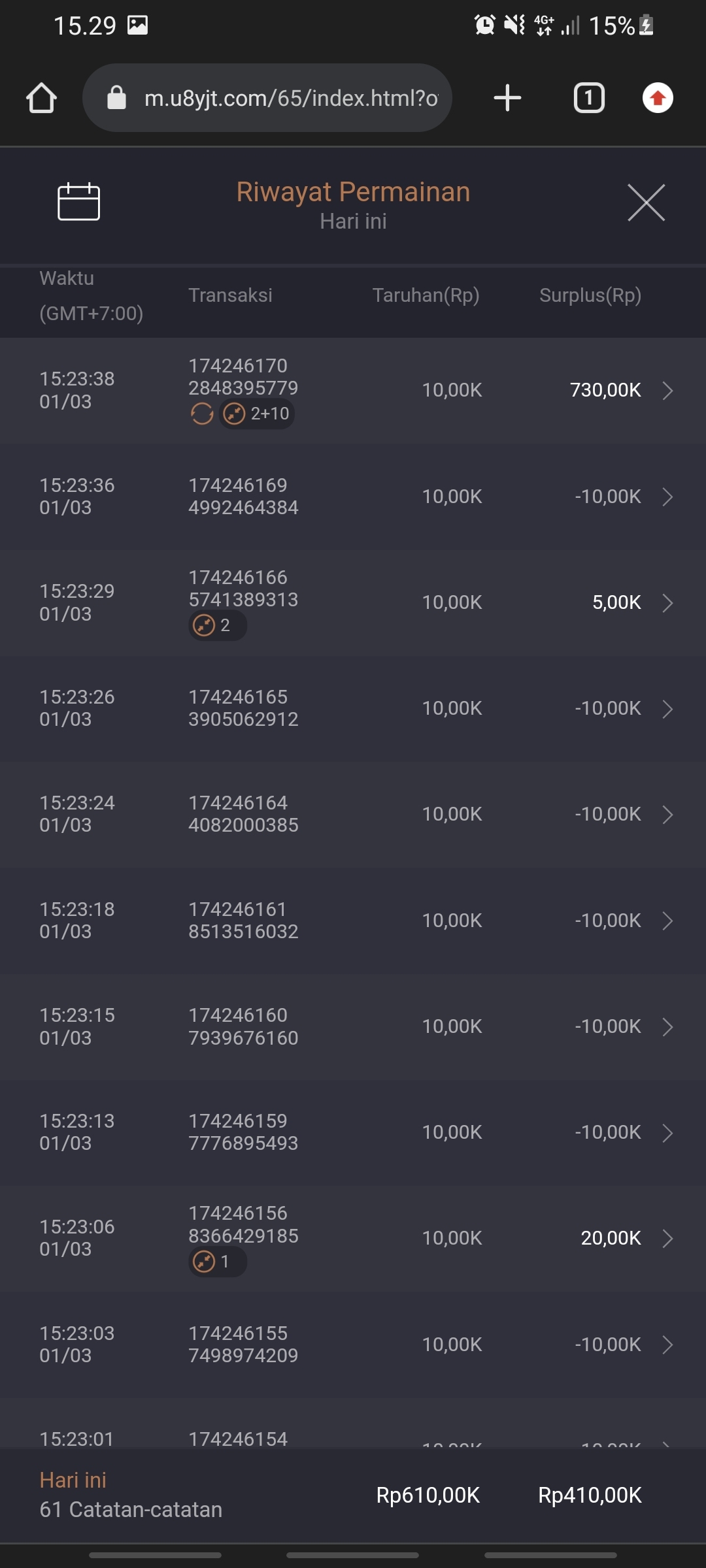
Task: Tap the browser home icon
Action: tap(41, 98)
